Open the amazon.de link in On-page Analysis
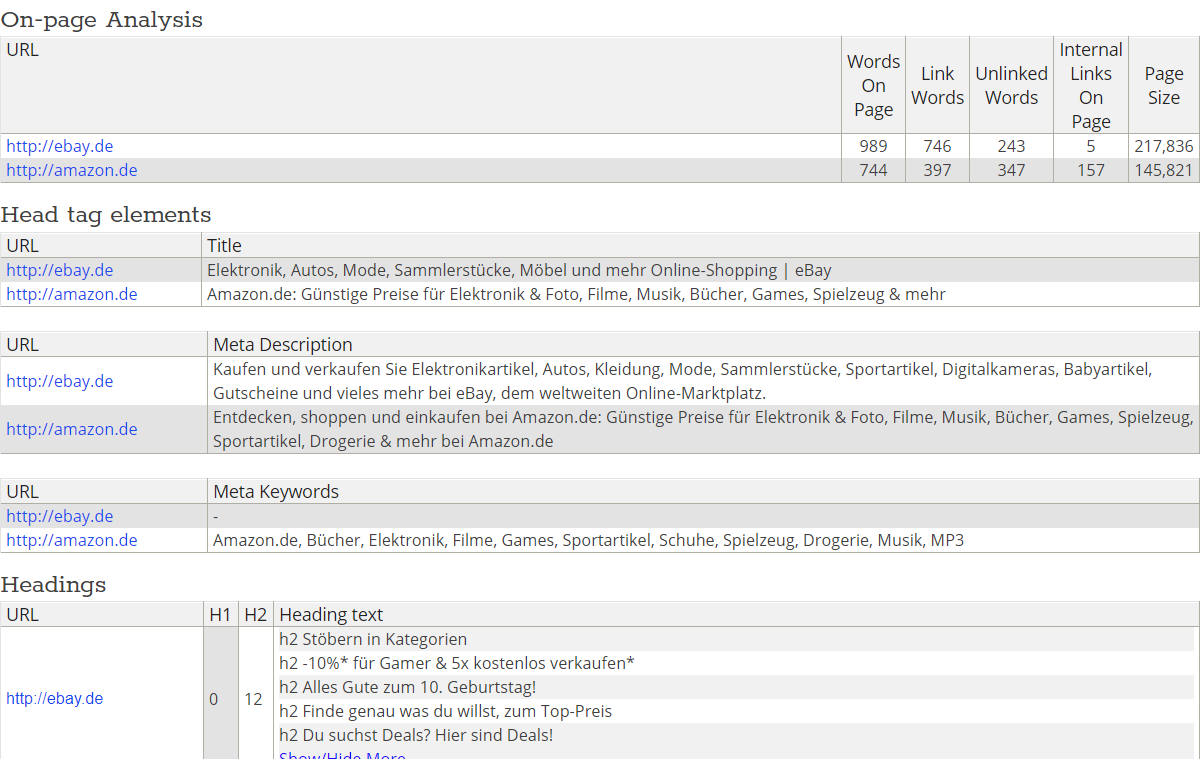Image resolution: width=1201 pixels, height=759 pixels. pos(71,170)
